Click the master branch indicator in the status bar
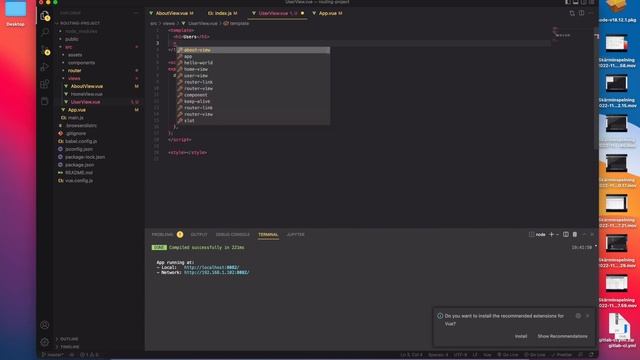Image resolution: width=640 pixels, height=360 pixels. point(53,355)
